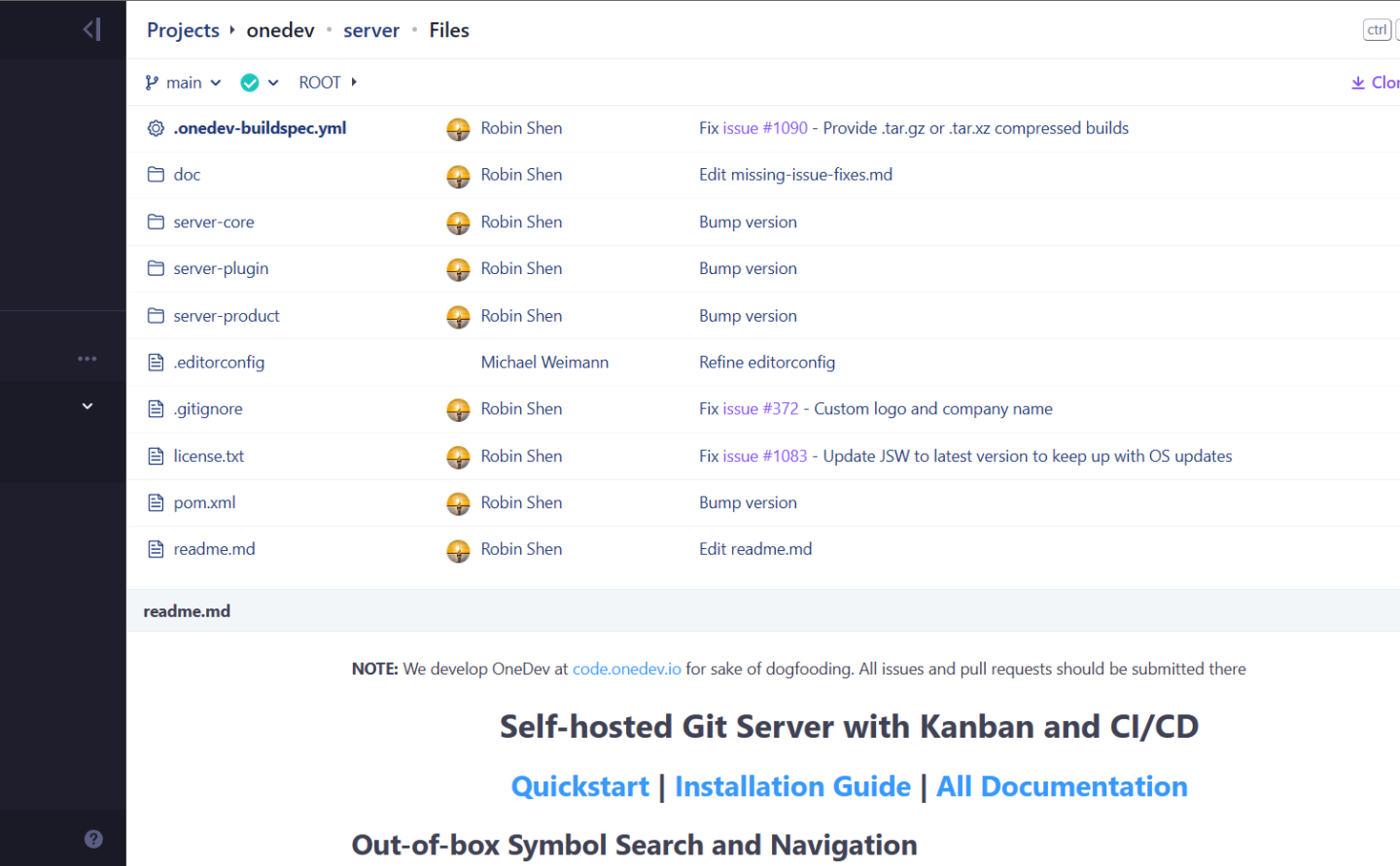
Task: Click Robin Shen avatar in .gitignore row
Action: 458,410
